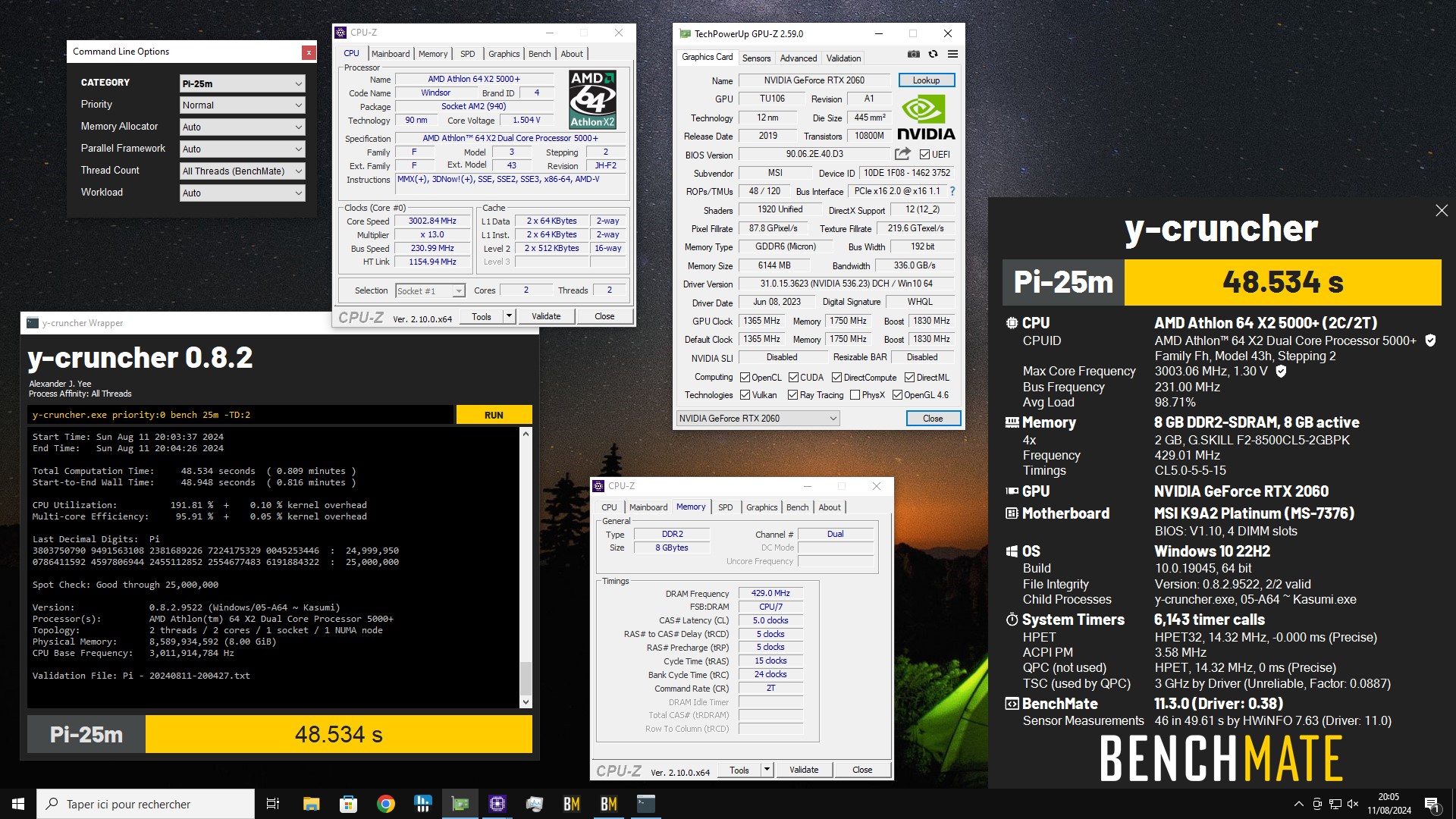This screenshot has width=1456, height=819.
Task: Close the BenchMate y-cruncher result panel
Action: click(x=1442, y=211)
